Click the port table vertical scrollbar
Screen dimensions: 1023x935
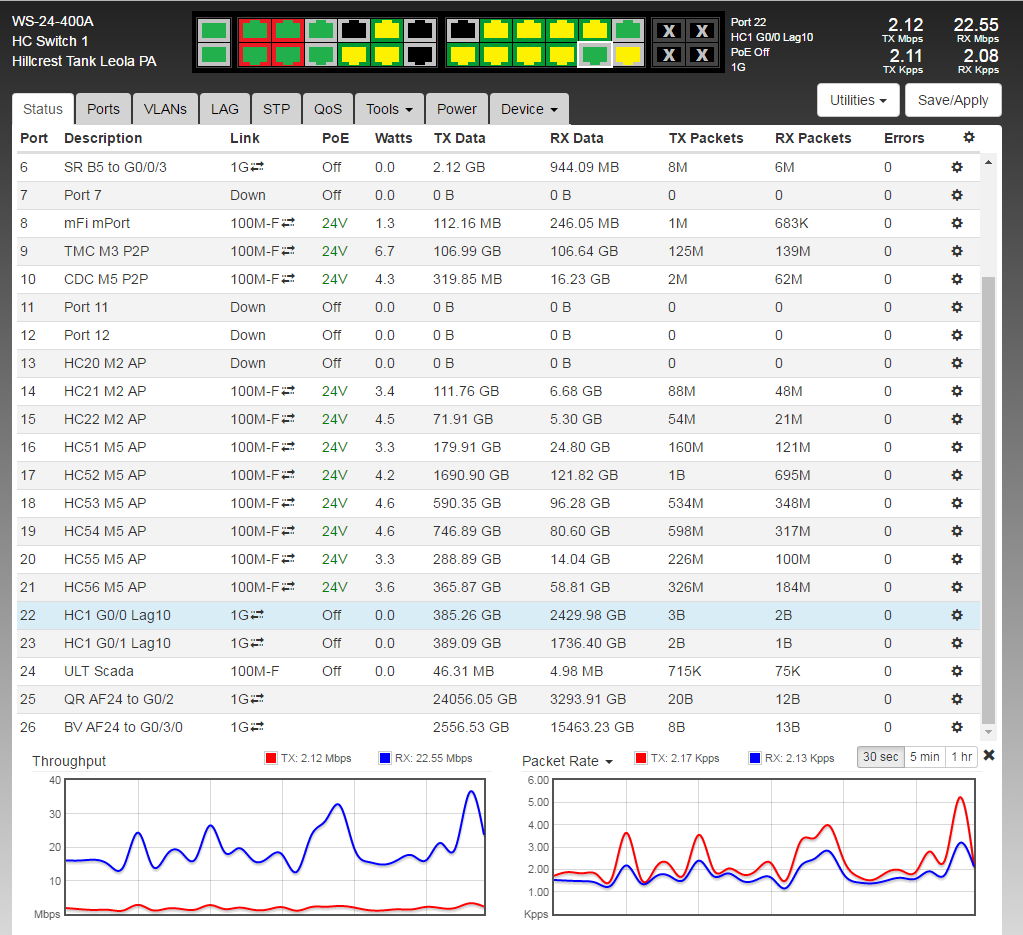point(989,500)
